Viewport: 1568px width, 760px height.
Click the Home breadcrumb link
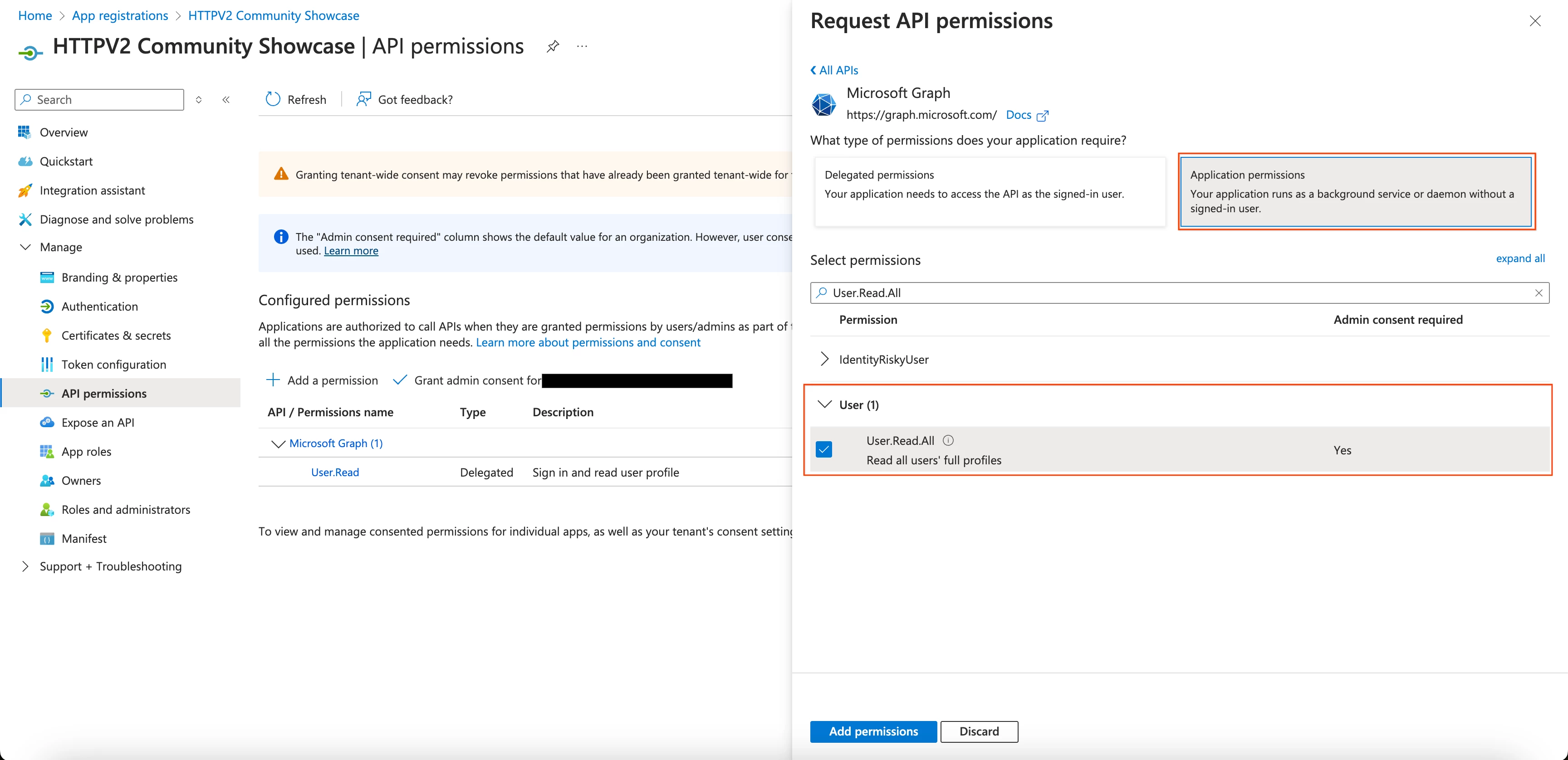(x=34, y=15)
